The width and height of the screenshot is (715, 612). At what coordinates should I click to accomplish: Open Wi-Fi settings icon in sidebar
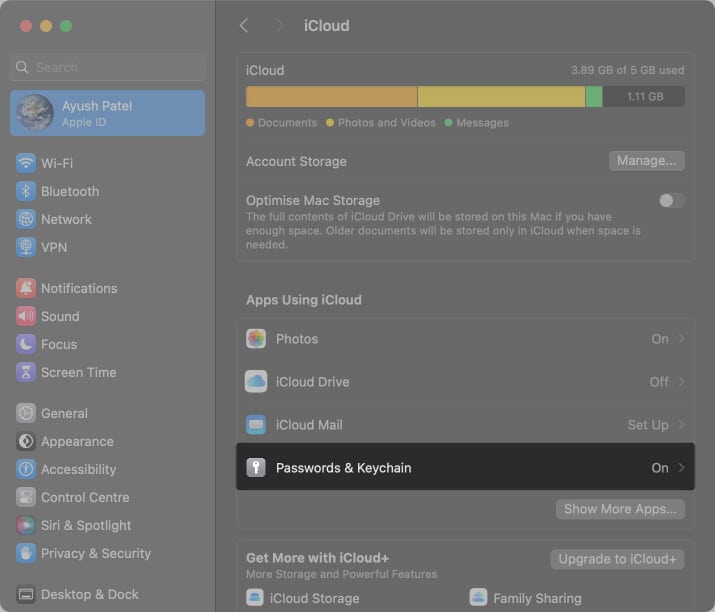coord(26,163)
